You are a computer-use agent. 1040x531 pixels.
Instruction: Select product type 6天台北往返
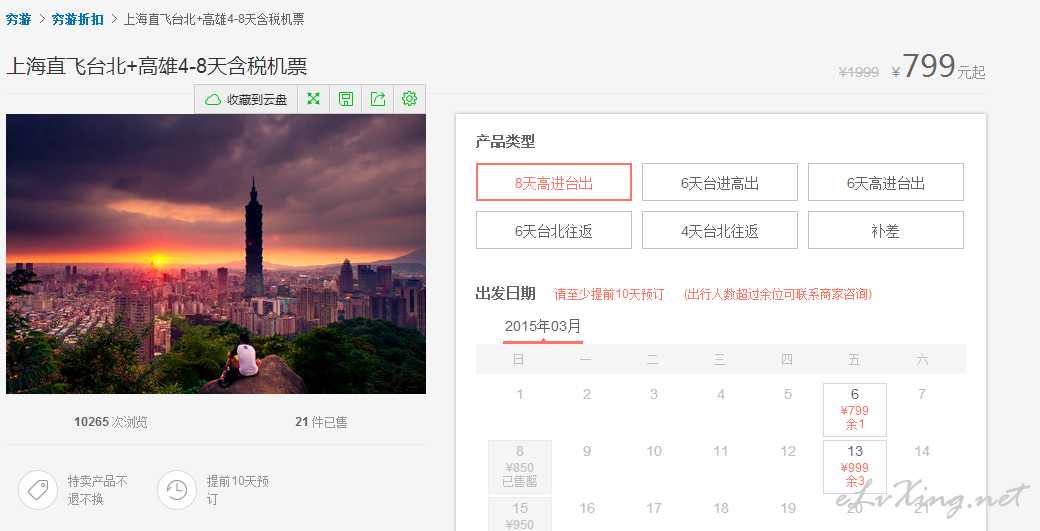tap(554, 230)
